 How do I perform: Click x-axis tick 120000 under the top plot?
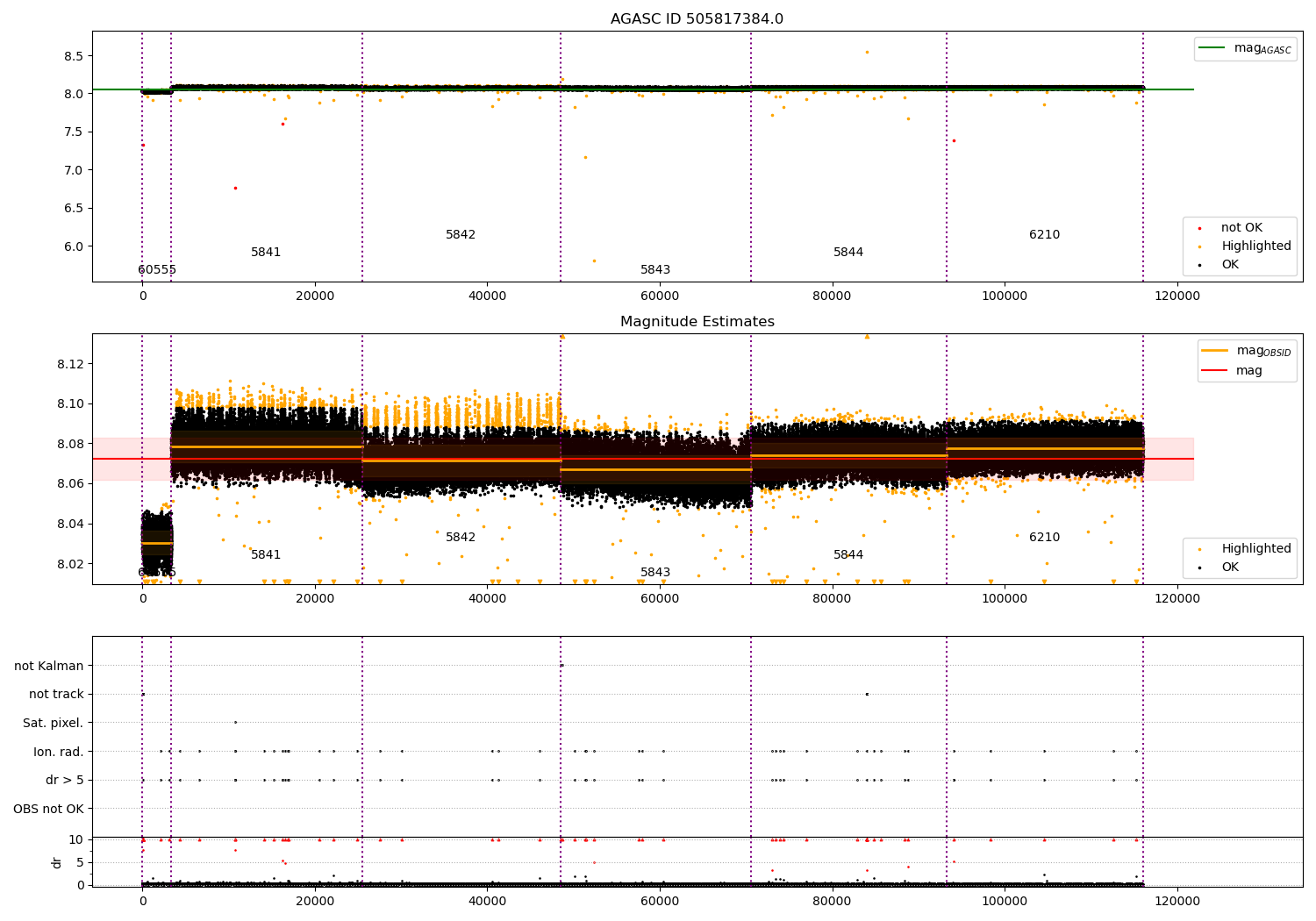point(1177,296)
